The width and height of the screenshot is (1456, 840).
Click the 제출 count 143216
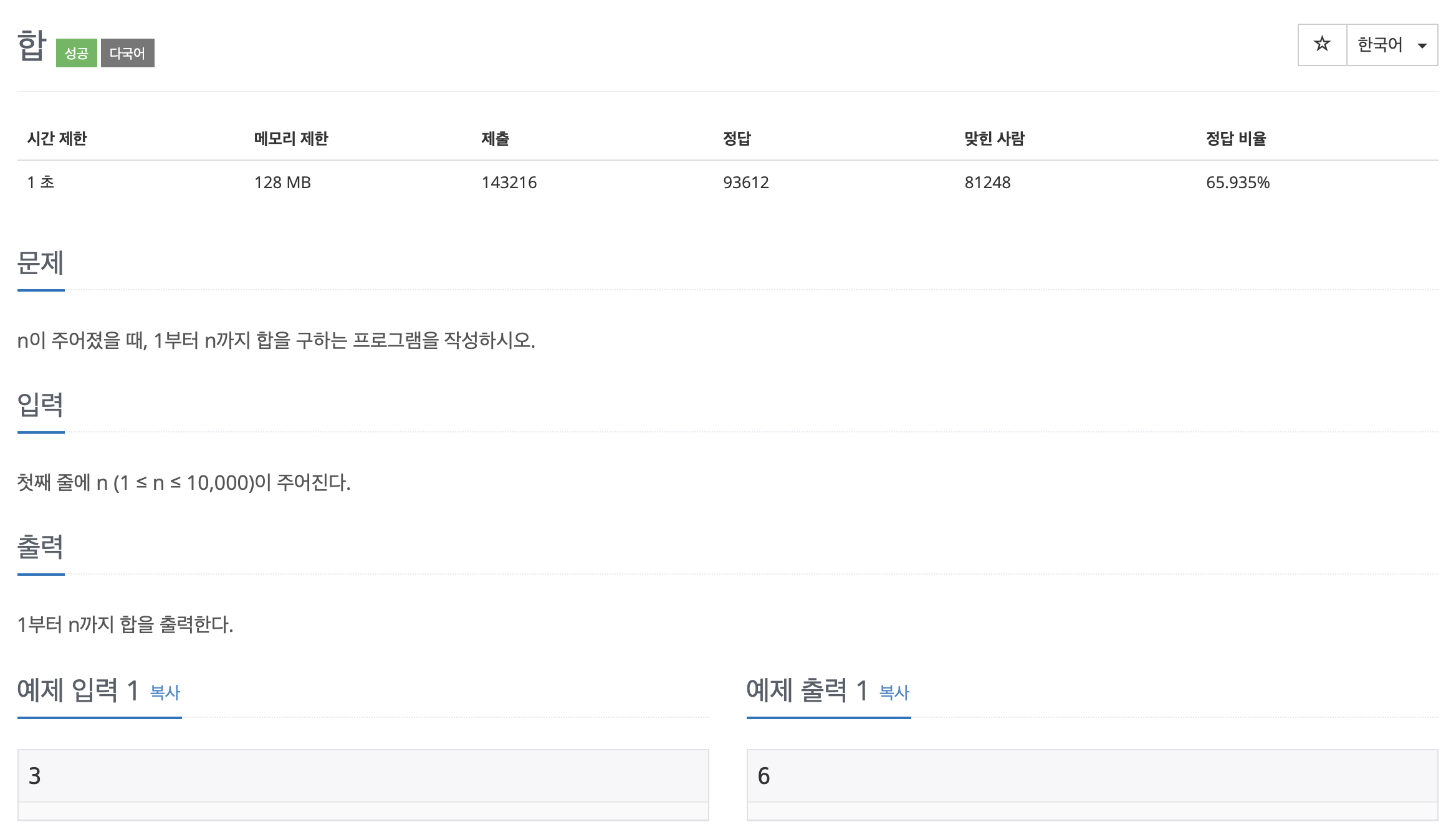coord(509,183)
